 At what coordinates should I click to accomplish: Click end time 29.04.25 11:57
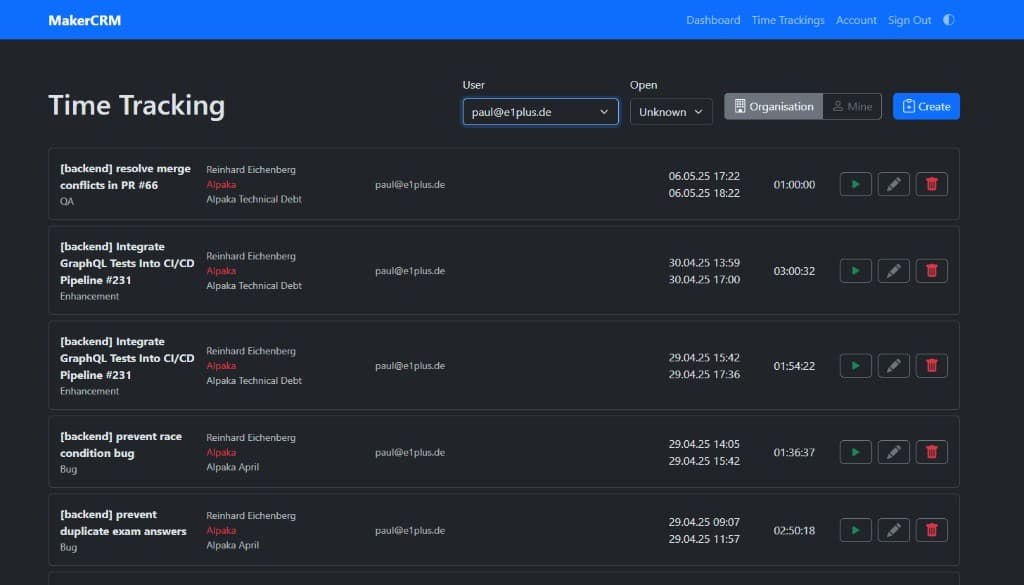(x=704, y=539)
